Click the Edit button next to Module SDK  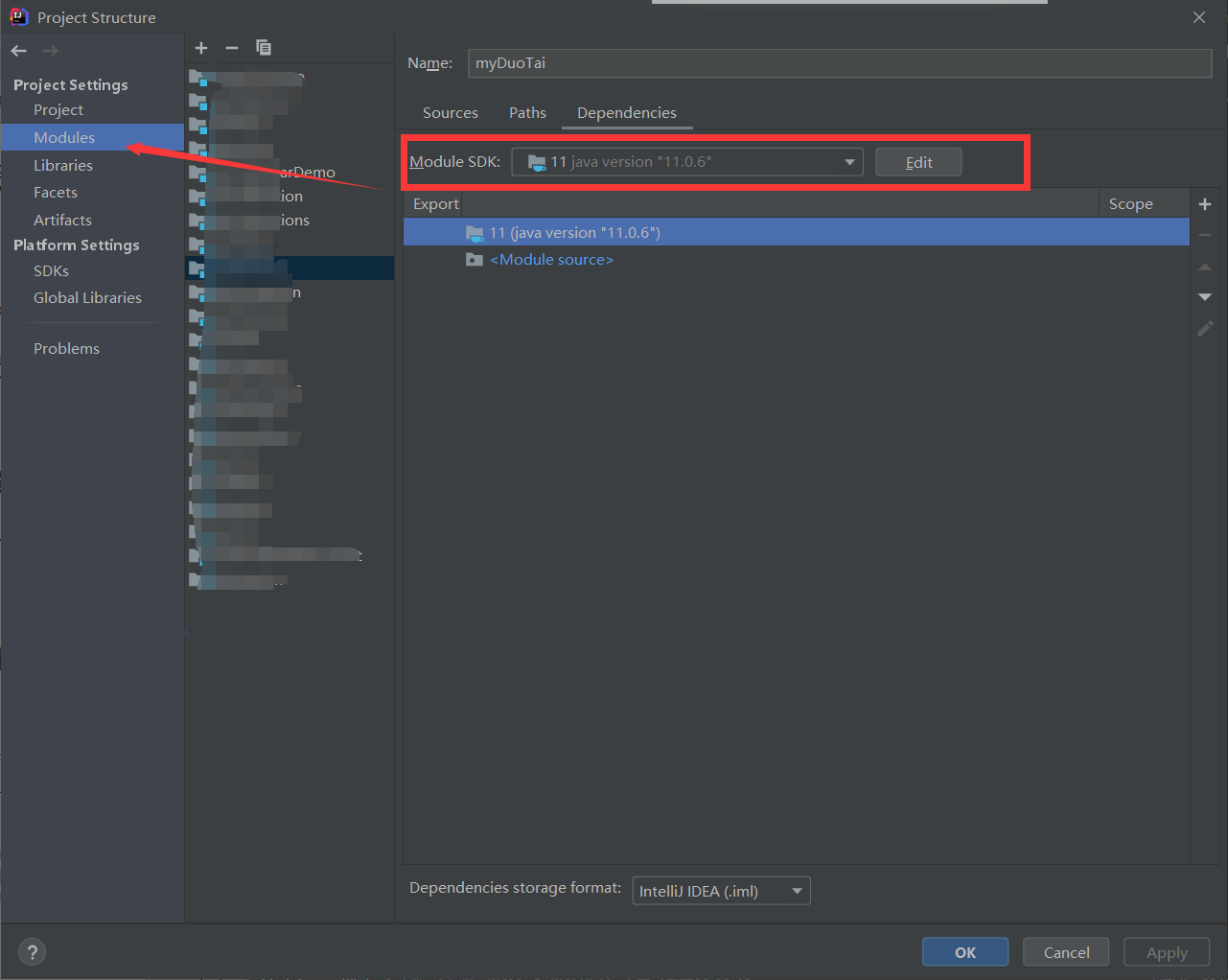pyautogui.click(x=918, y=162)
